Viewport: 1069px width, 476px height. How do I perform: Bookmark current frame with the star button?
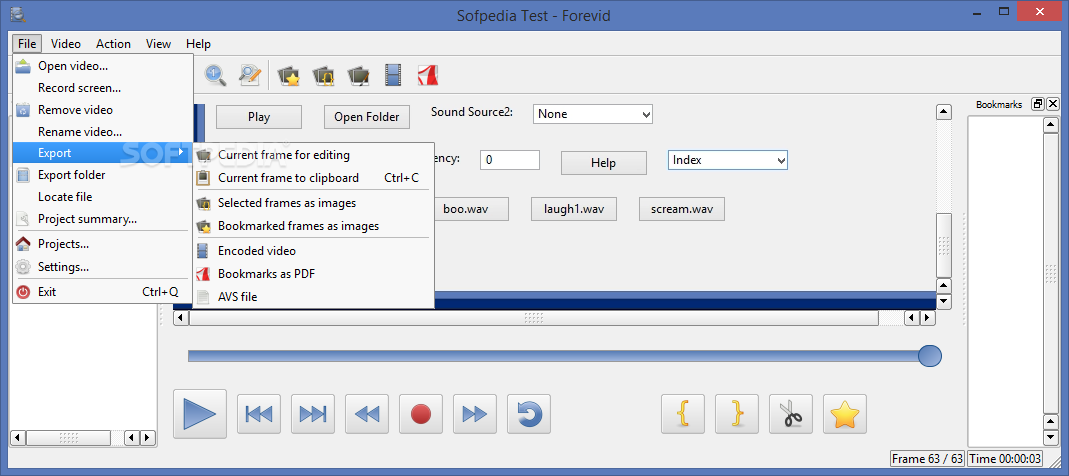(x=845, y=414)
